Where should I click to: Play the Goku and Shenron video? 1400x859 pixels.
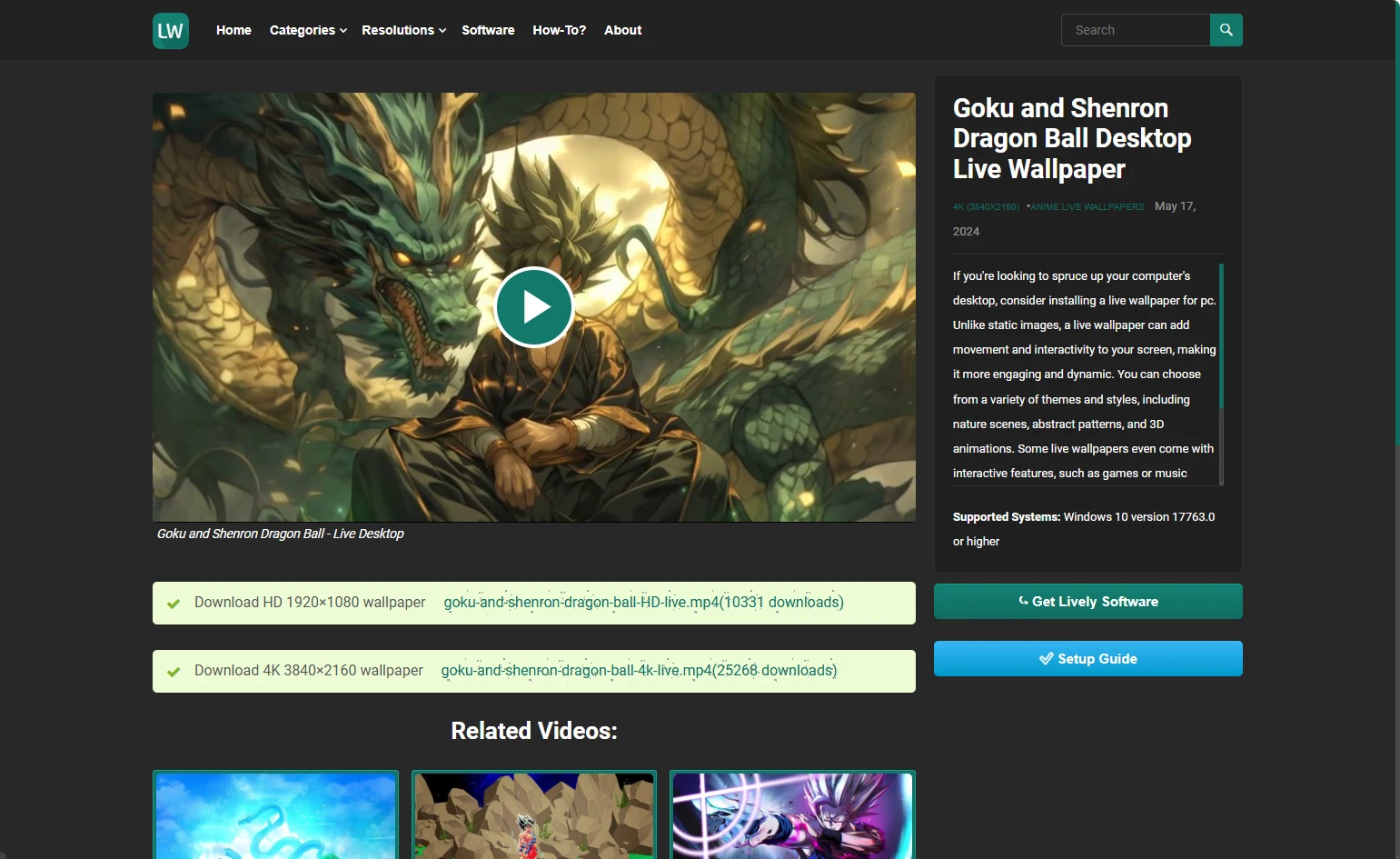pyautogui.click(x=534, y=307)
